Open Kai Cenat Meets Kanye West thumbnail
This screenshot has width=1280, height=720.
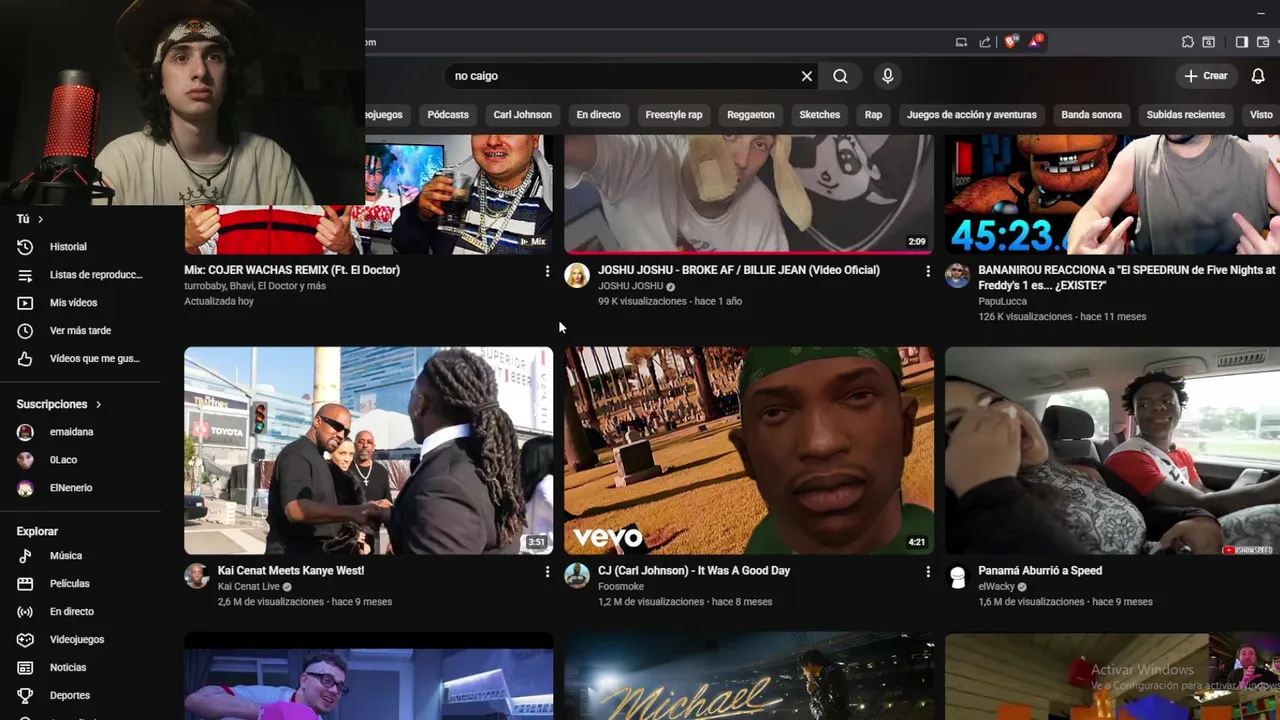(369, 451)
